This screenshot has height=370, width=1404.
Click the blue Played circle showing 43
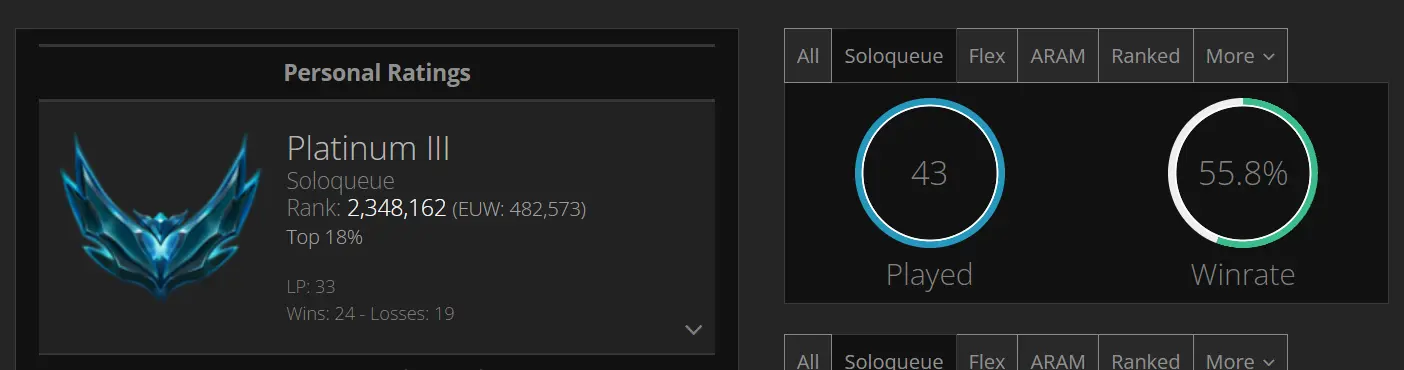coord(929,173)
